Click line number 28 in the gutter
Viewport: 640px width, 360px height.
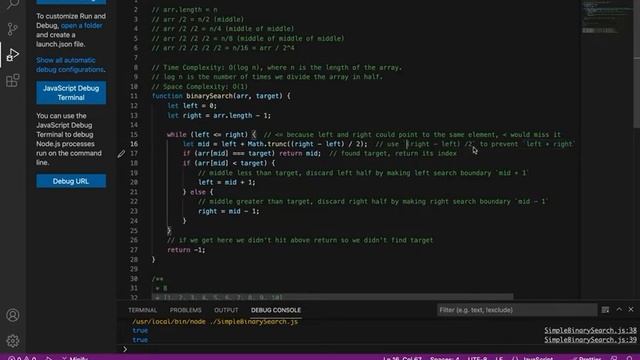[x=134, y=260]
